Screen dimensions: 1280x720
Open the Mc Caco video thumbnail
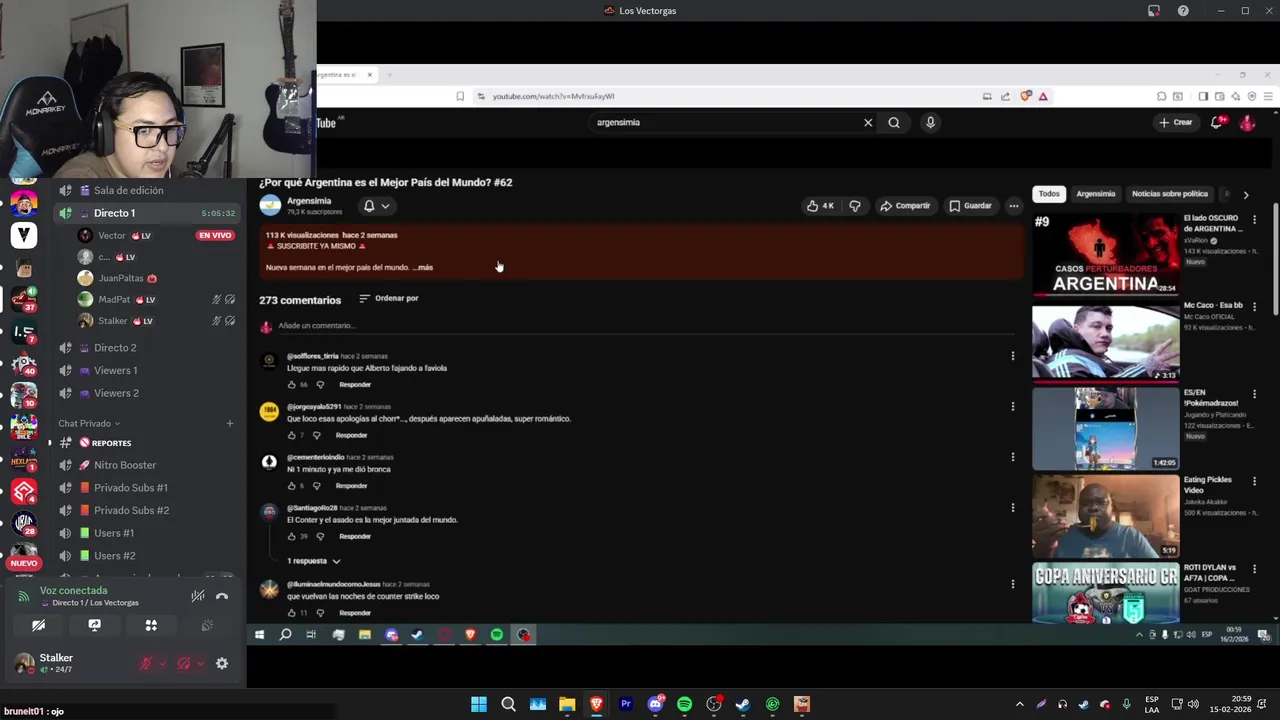pos(1106,342)
